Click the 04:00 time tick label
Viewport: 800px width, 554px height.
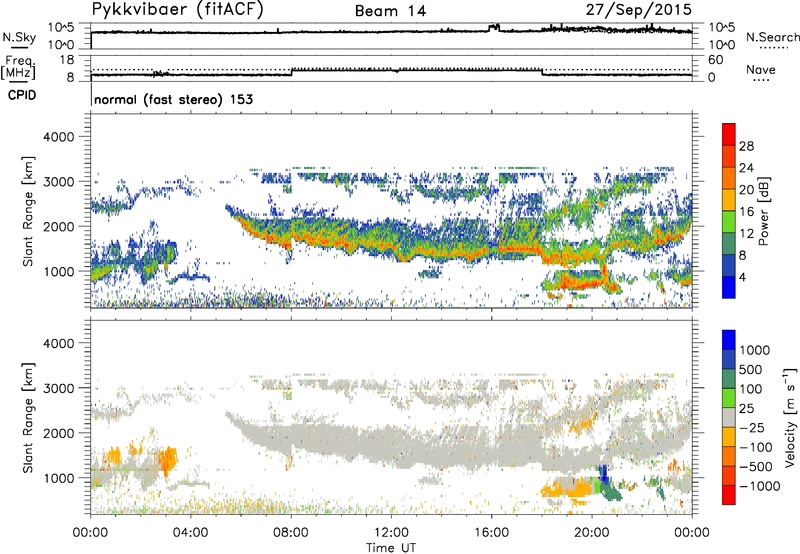(191, 533)
